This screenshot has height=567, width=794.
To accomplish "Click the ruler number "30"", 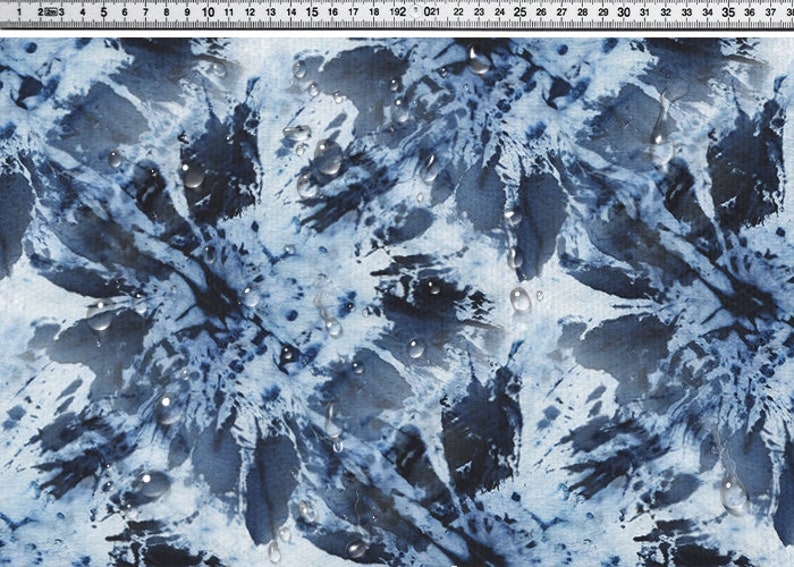I will coord(624,12).
